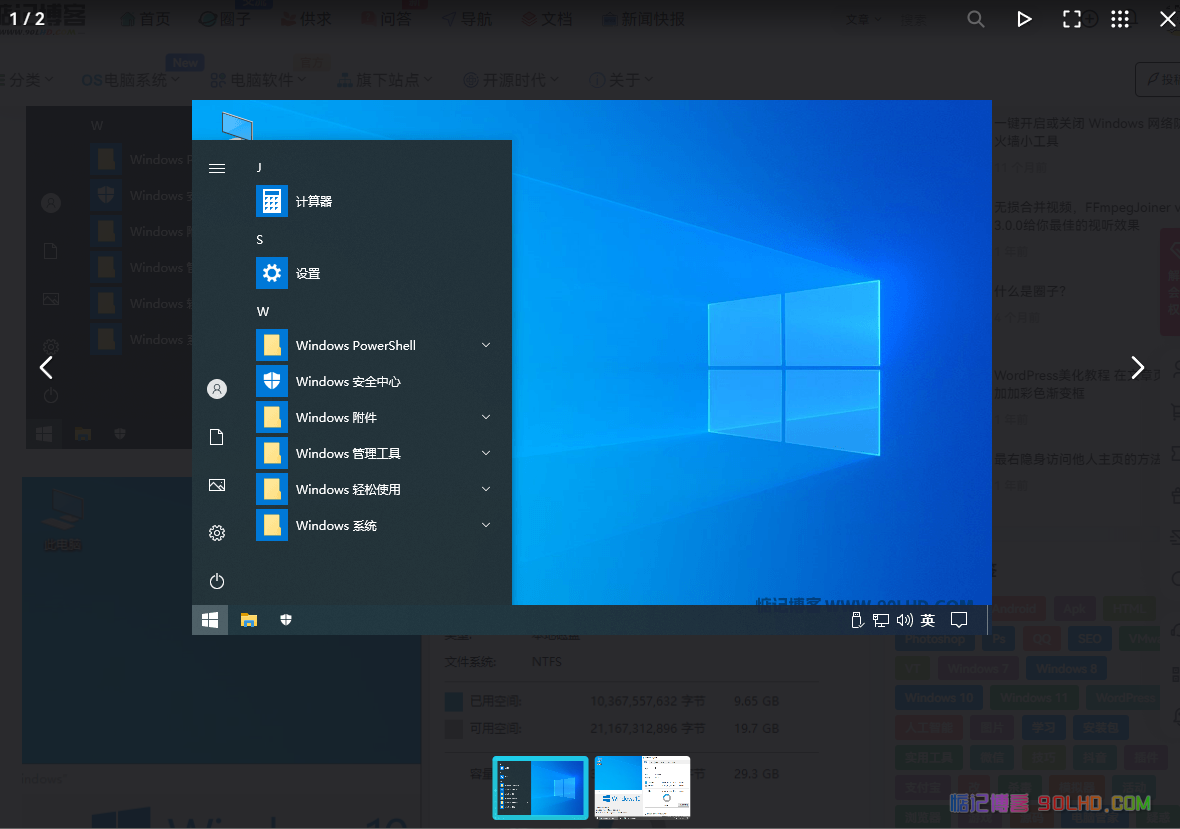Open File Explorer from the taskbar
Image resolution: width=1180 pixels, height=829 pixels.
click(248, 620)
